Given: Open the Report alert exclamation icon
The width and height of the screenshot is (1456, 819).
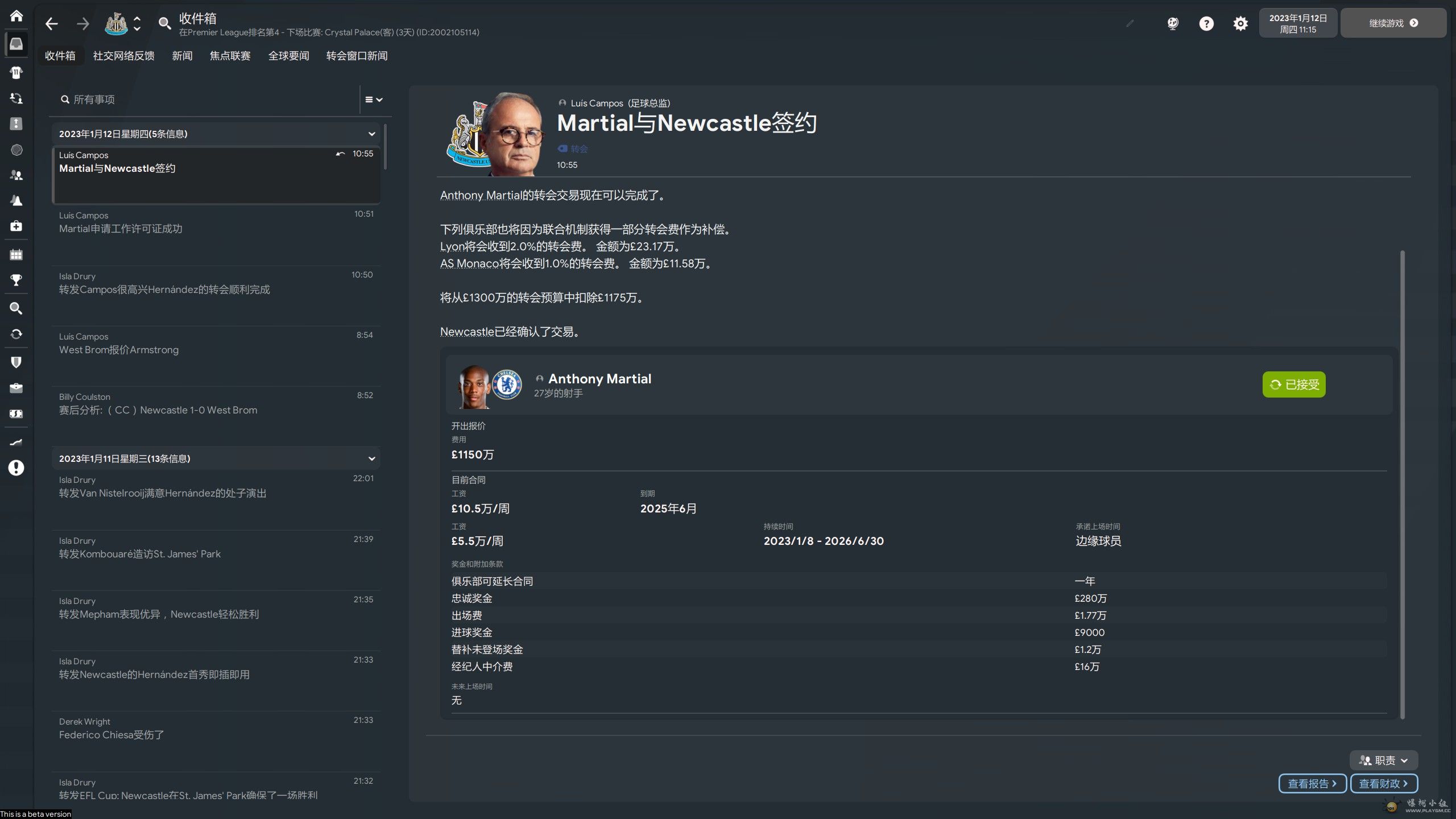Looking at the screenshot, I should [16, 468].
